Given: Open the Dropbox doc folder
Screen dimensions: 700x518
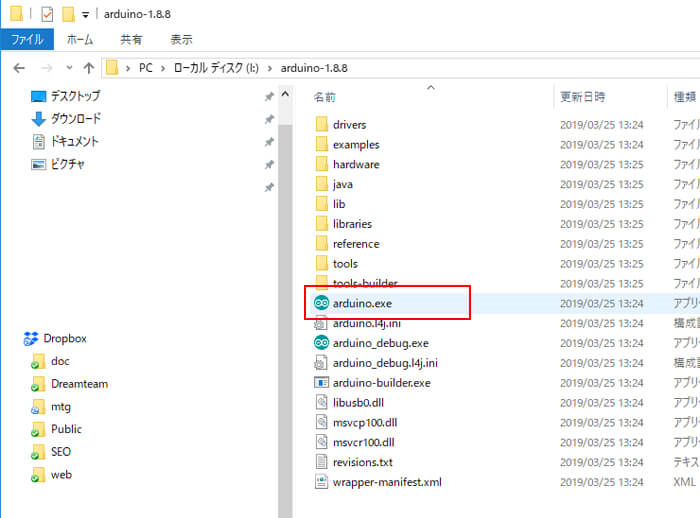Looking at the screenshot, I should [x=50, y=361].
